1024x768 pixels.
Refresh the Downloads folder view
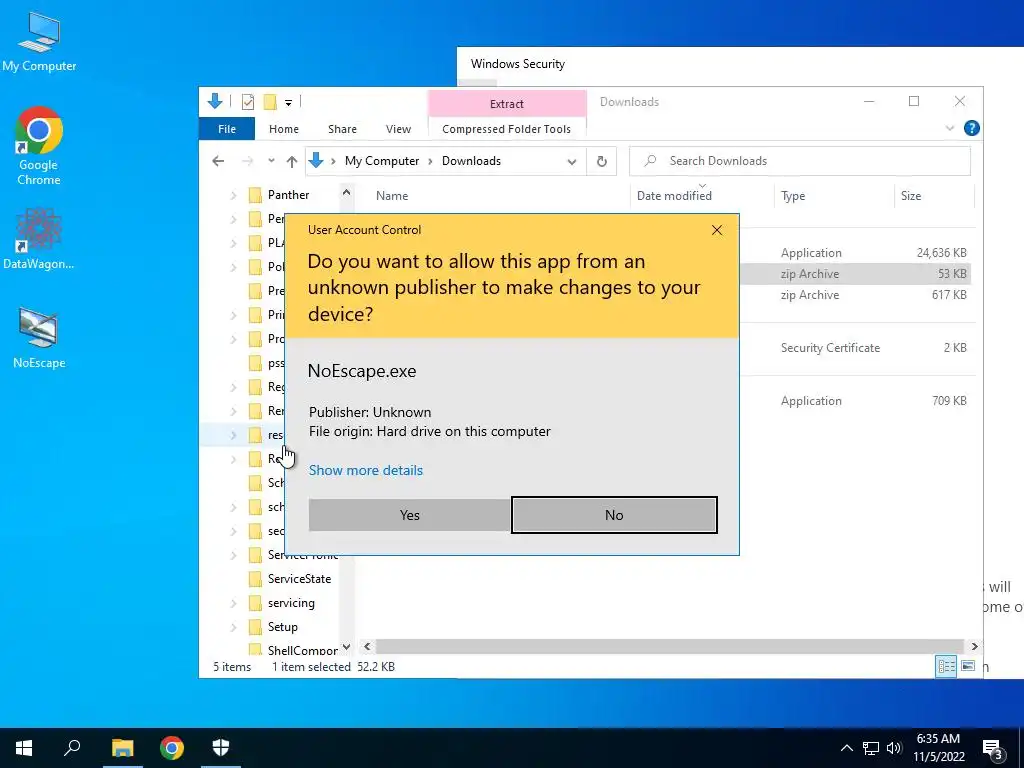tap(601, 161)
